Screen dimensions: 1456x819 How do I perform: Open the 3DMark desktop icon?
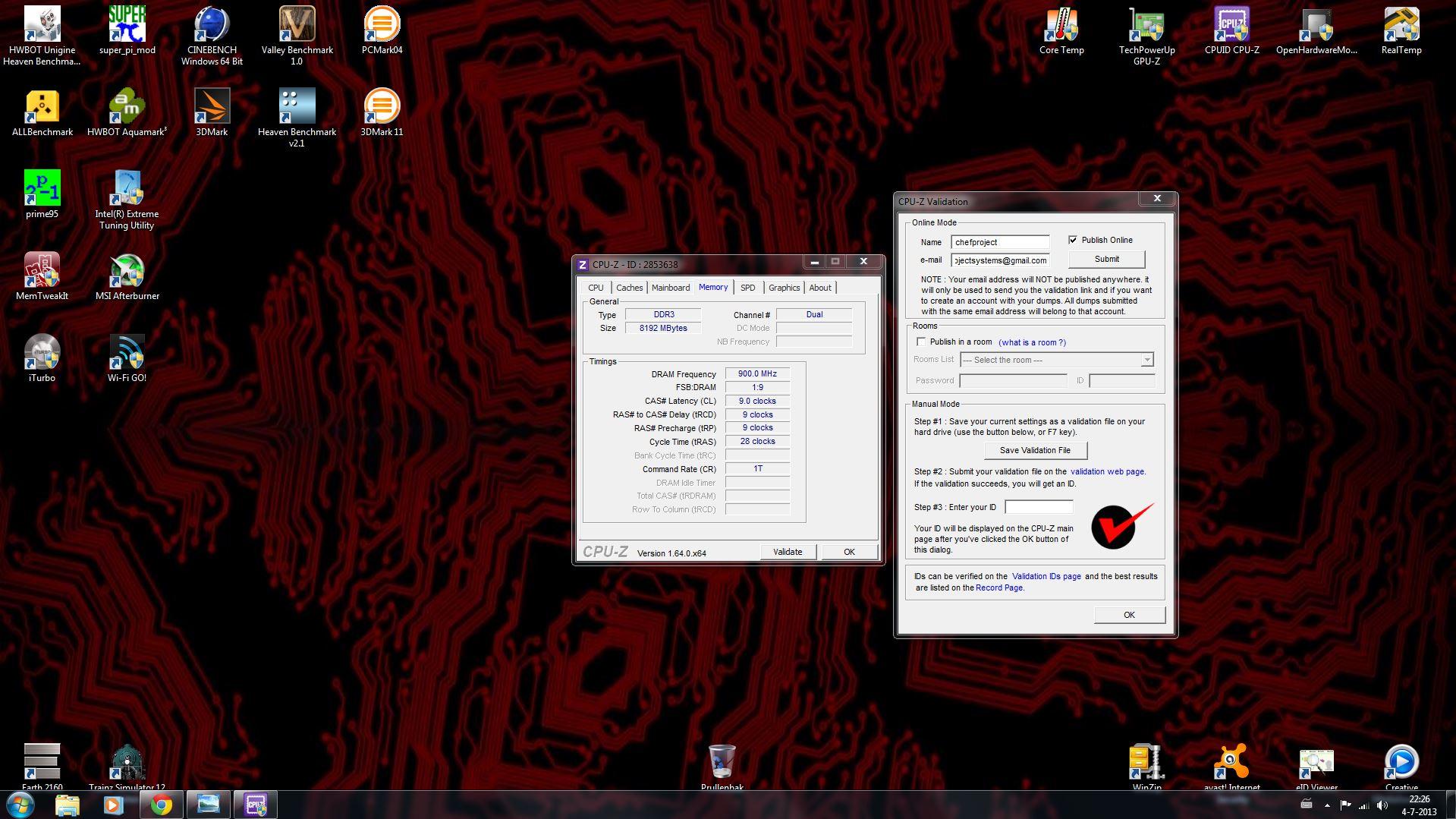tap(212, 112)
